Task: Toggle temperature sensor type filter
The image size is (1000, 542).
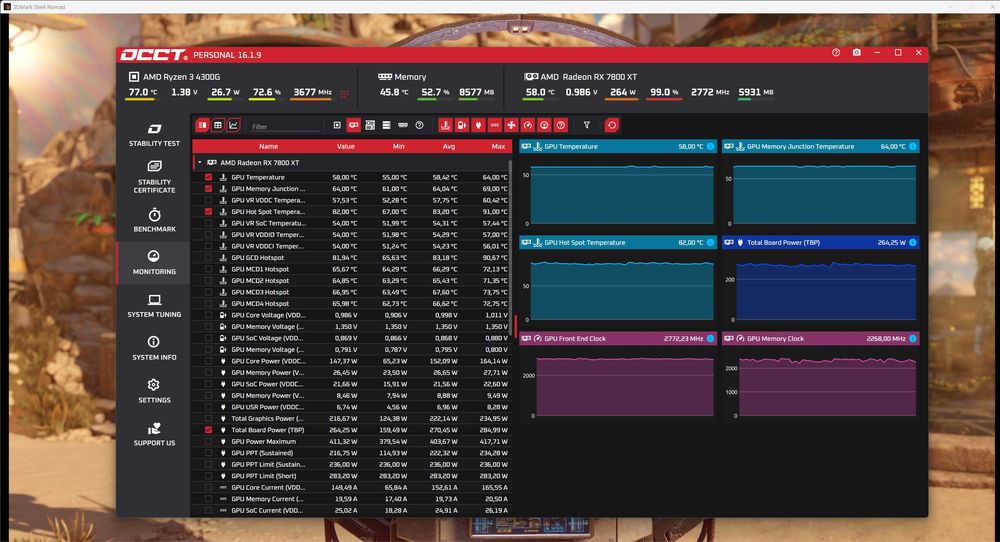Action: click(445, 126)
